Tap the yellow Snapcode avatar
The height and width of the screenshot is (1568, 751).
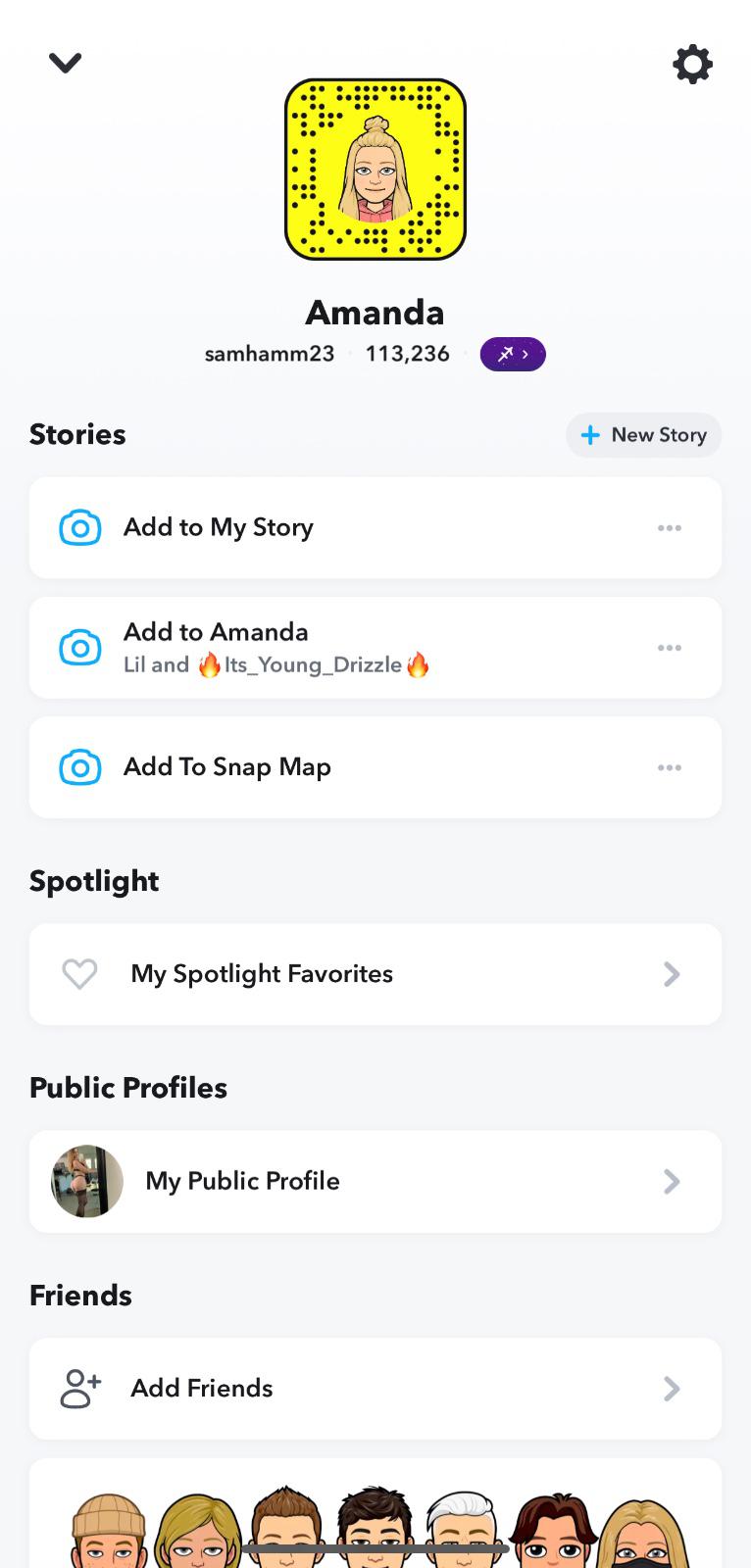click(x=375, y=170)
